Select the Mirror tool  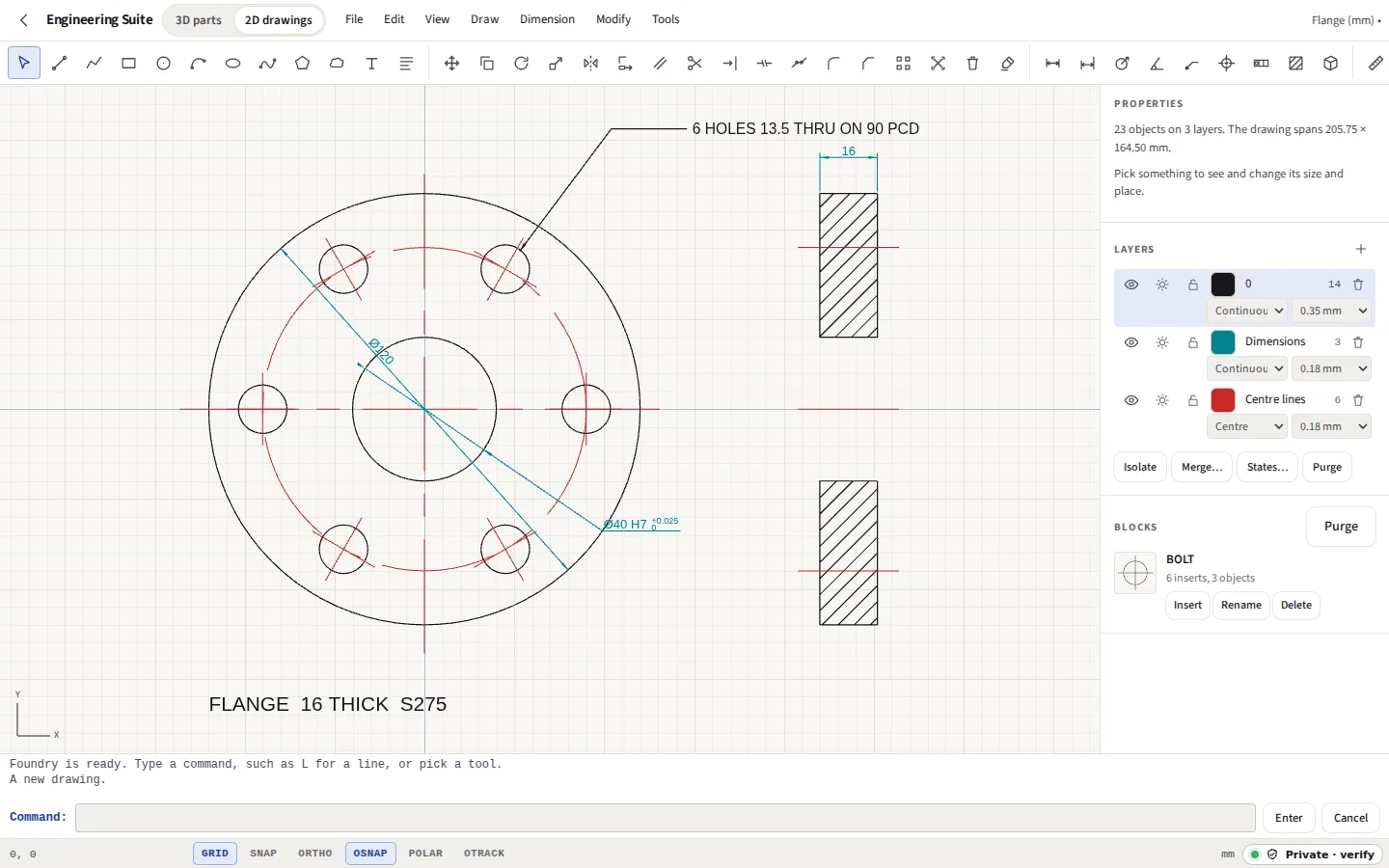pyautogui.click(x=590, y=64)
